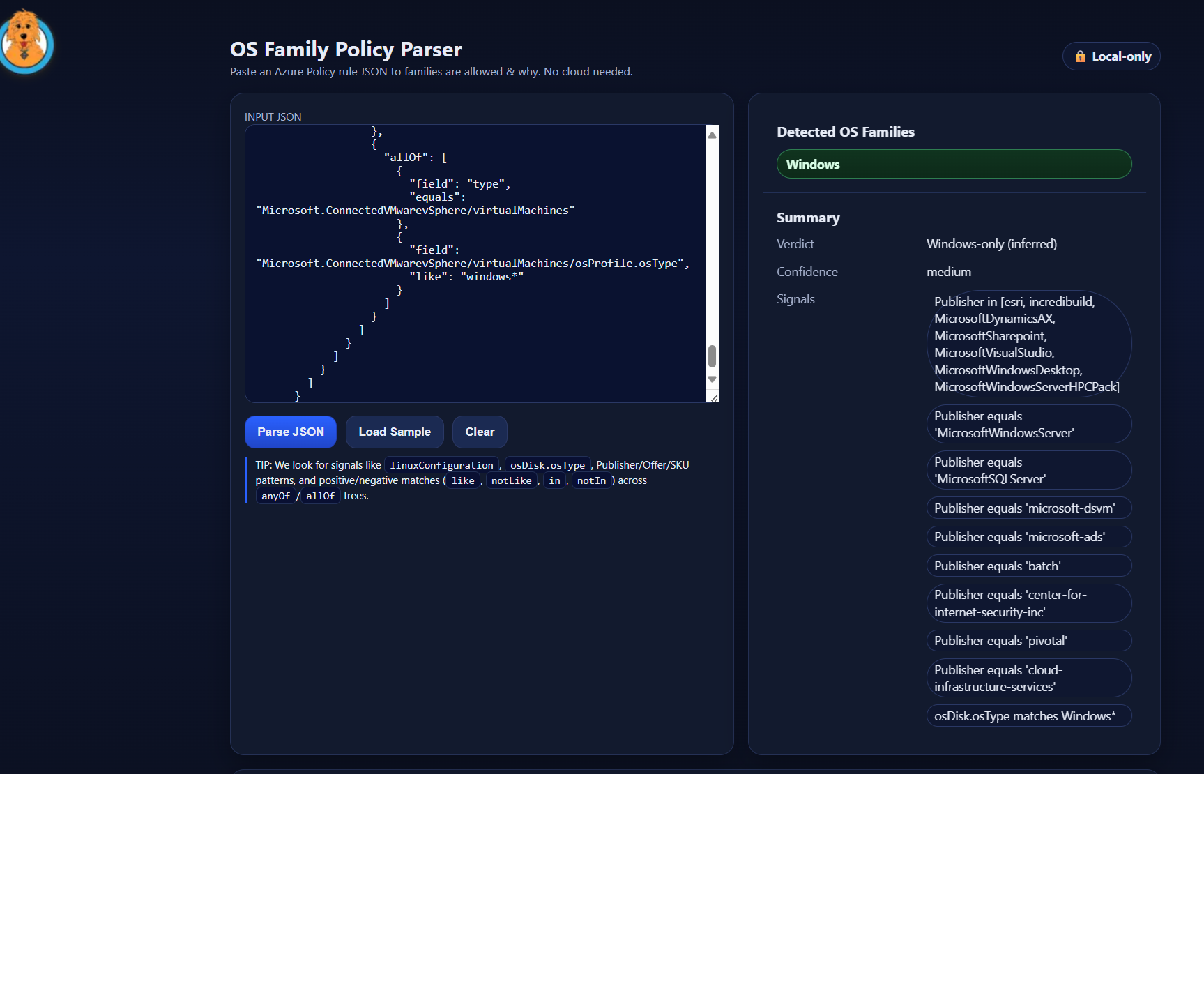Click the textarea scroll up arrow

pyautogui.click(x=712, y=135)
